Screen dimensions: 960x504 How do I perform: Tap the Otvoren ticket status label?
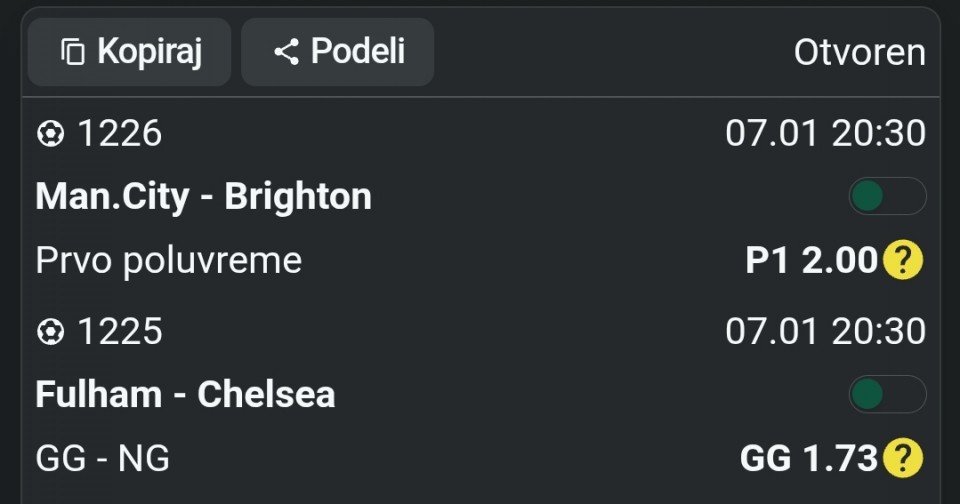859,53
